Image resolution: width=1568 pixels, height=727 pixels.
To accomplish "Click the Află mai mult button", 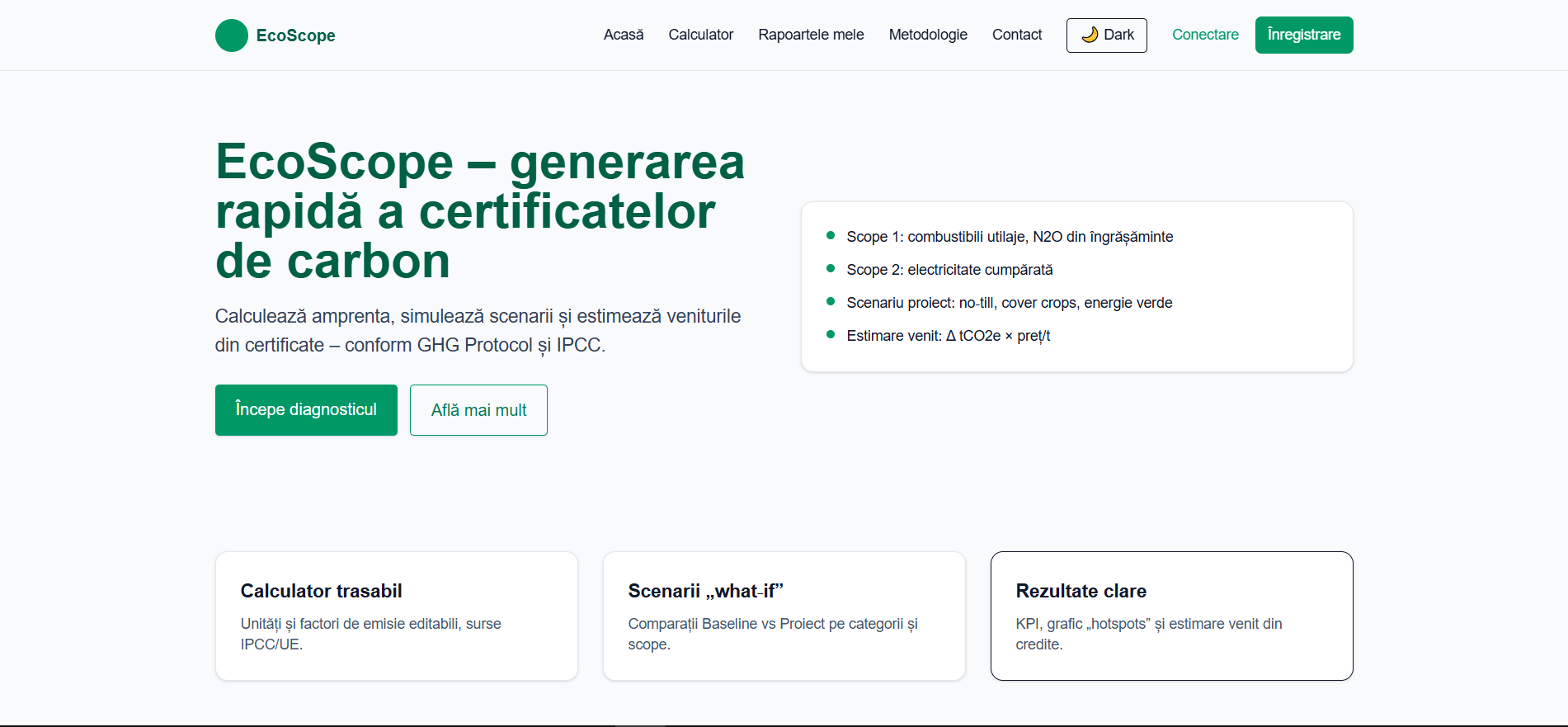I will 478,410.
